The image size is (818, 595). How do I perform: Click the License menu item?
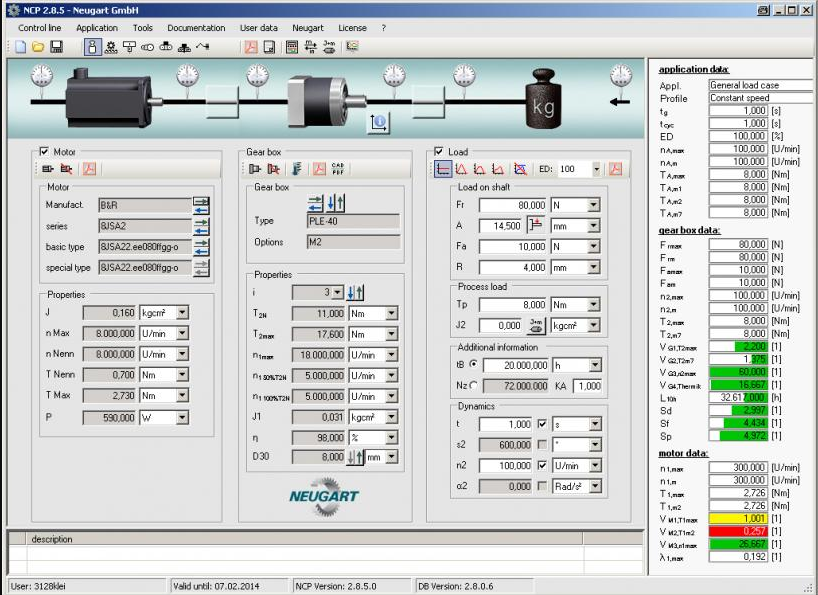click(x=352, y=28)
